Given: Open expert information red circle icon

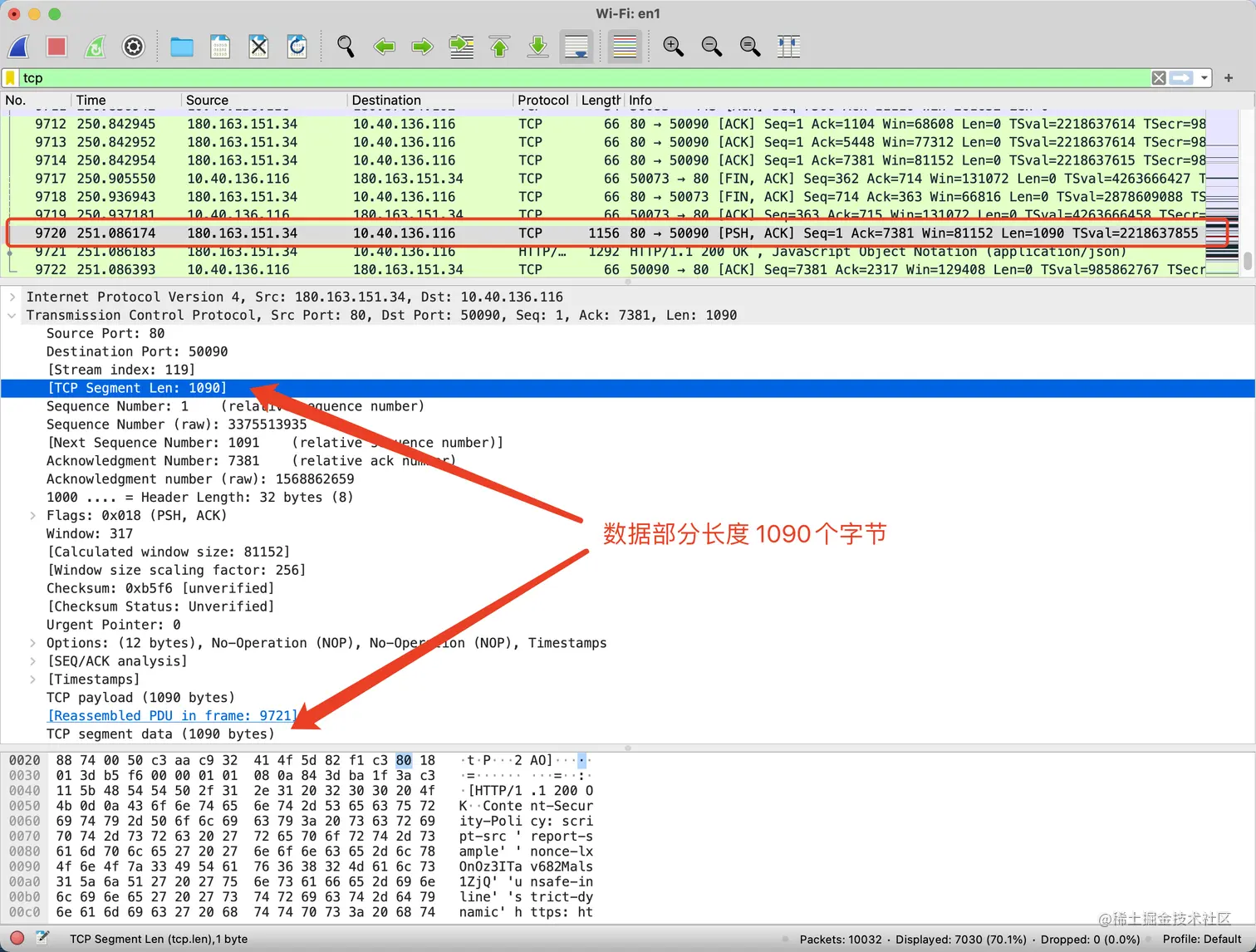Looking at the screenshot, I should pyautogui.click(x=17, y=939).
